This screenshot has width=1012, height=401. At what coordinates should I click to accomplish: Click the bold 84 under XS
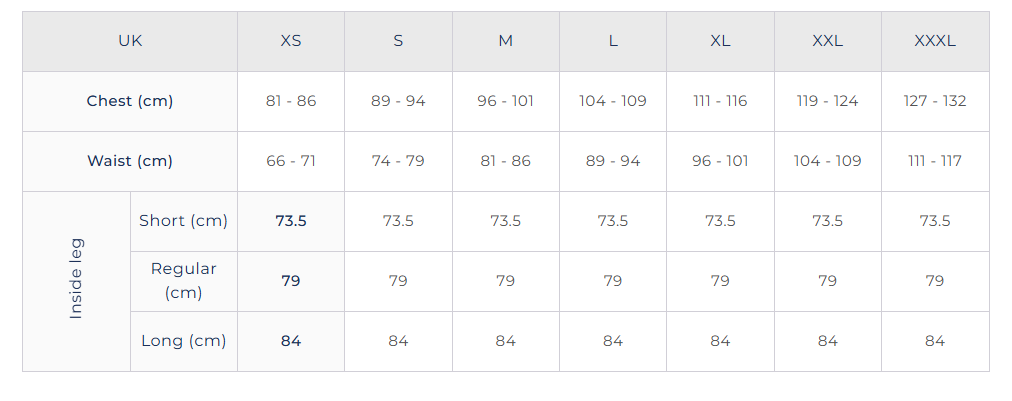(x=291, y=342)
